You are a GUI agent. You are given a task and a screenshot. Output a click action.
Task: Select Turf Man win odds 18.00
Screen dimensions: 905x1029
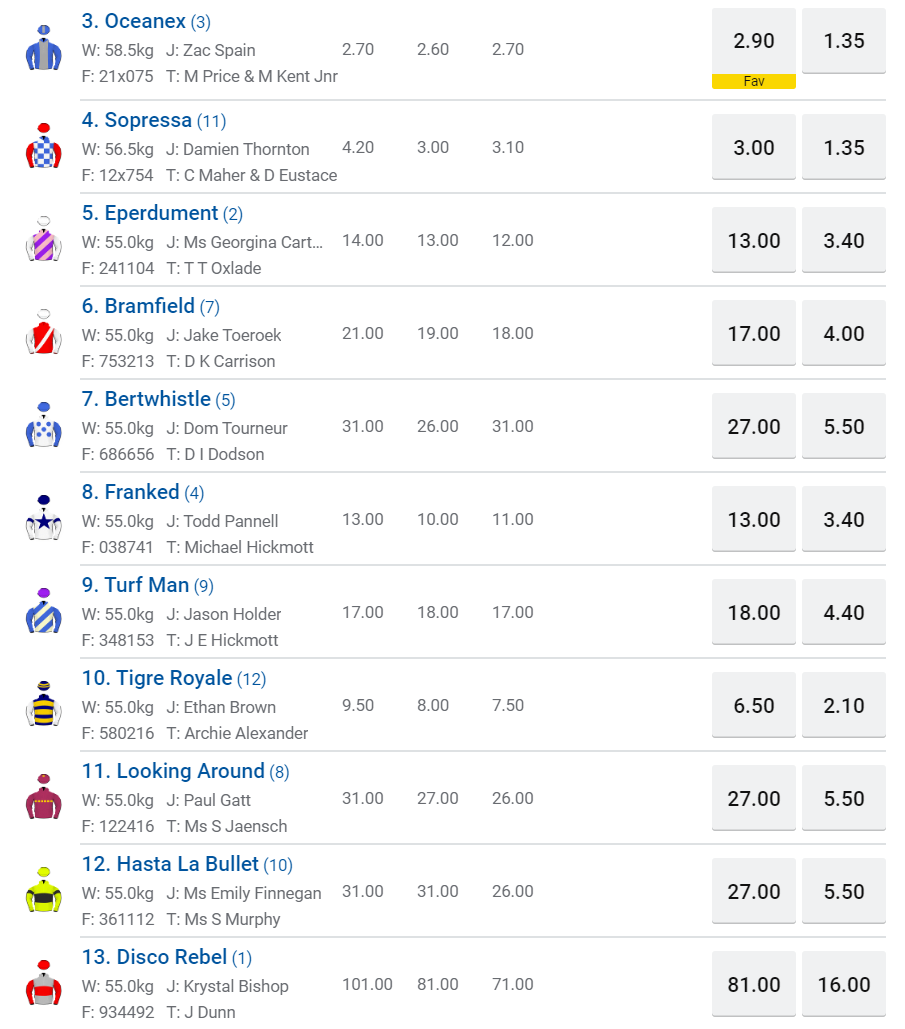[x=754, y=612]
